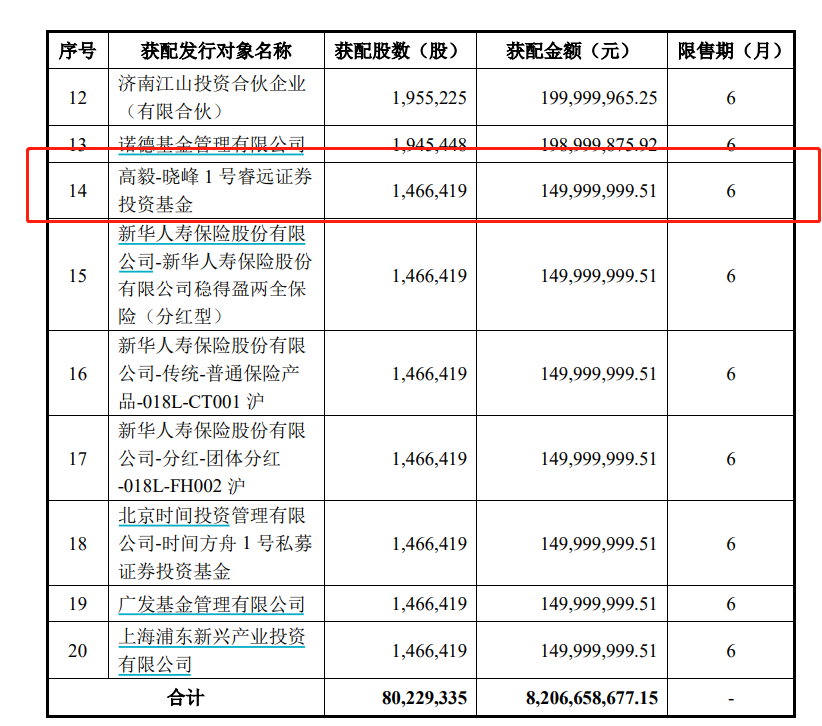
Task: Click the 获配股数（股） column header
Action: (x=400, y=51)
